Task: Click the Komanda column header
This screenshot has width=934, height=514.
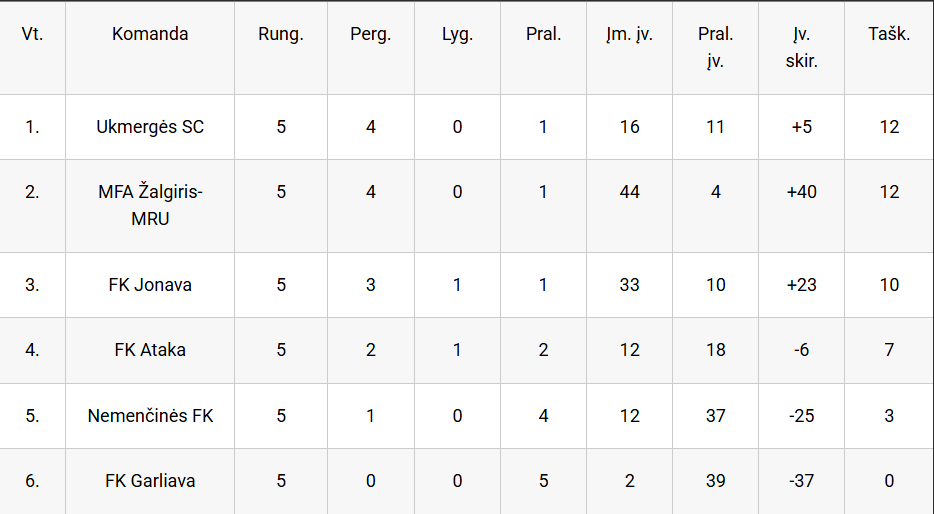Action: pyautogui.click(x=150, y=35)
